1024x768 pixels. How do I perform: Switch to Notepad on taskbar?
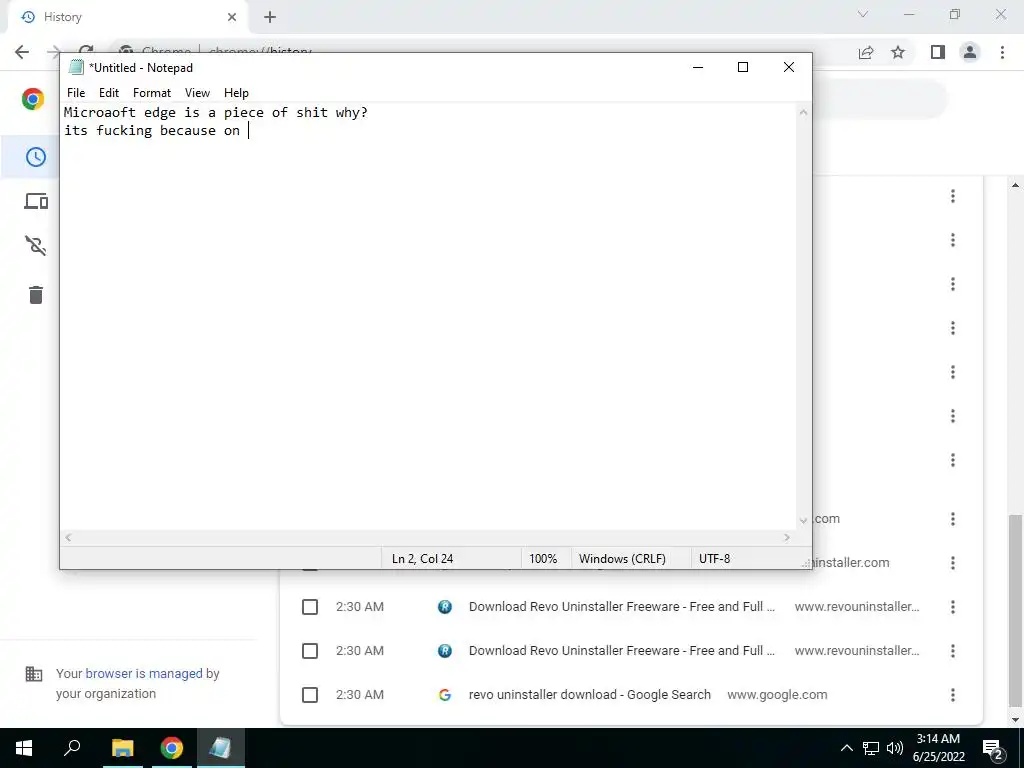click(x=220, y=748)
